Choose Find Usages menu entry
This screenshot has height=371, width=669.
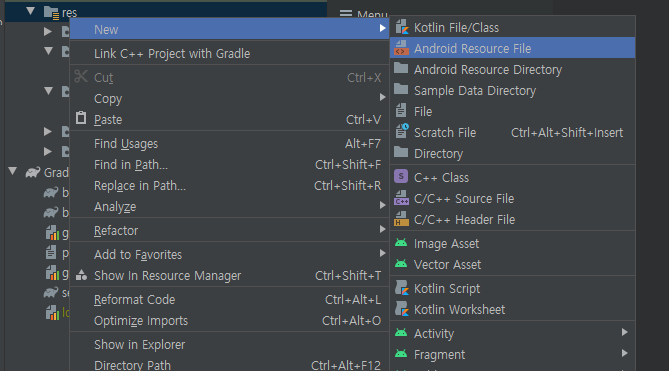click(230, 144)
